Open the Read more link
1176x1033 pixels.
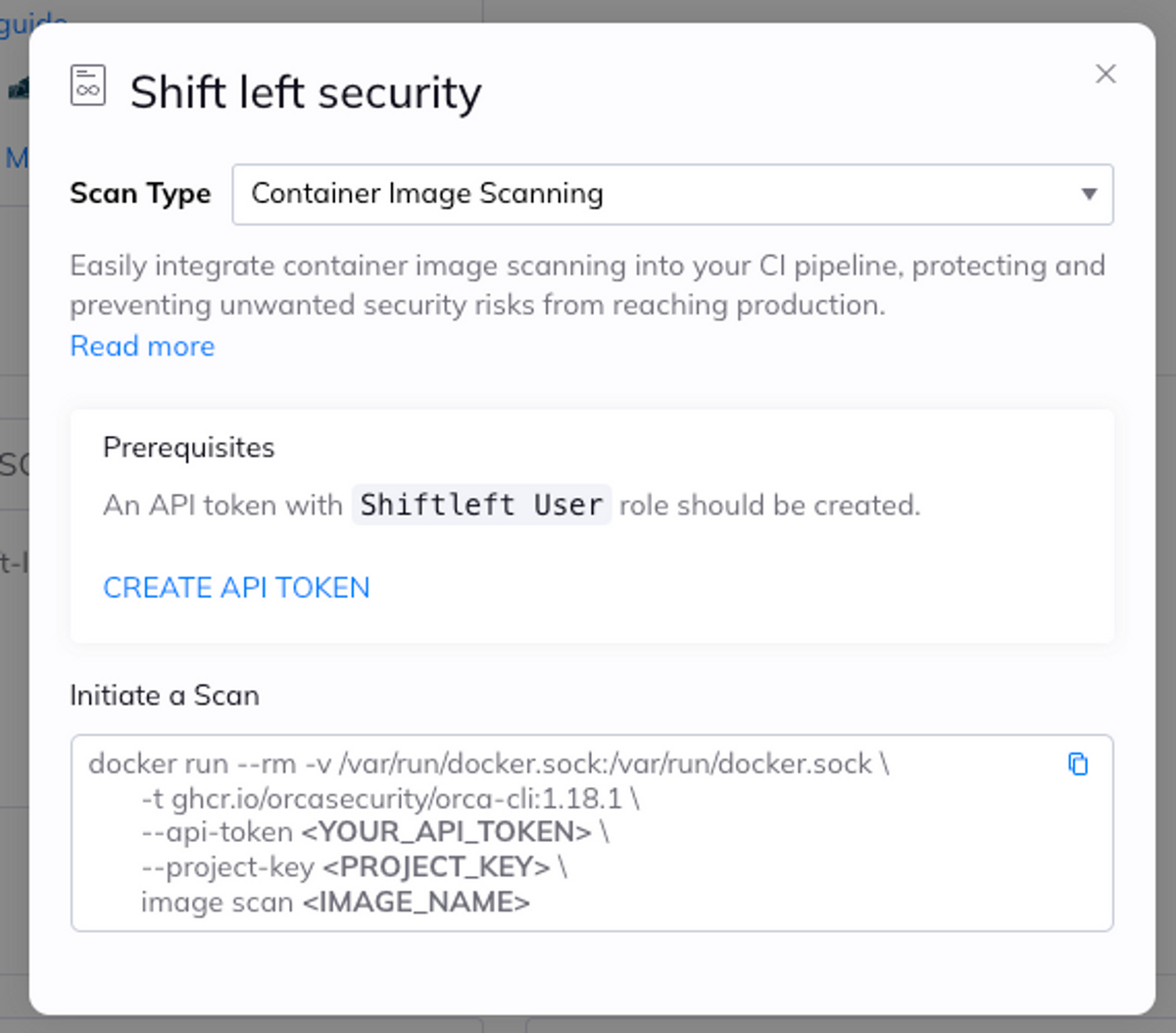point(142,346)
